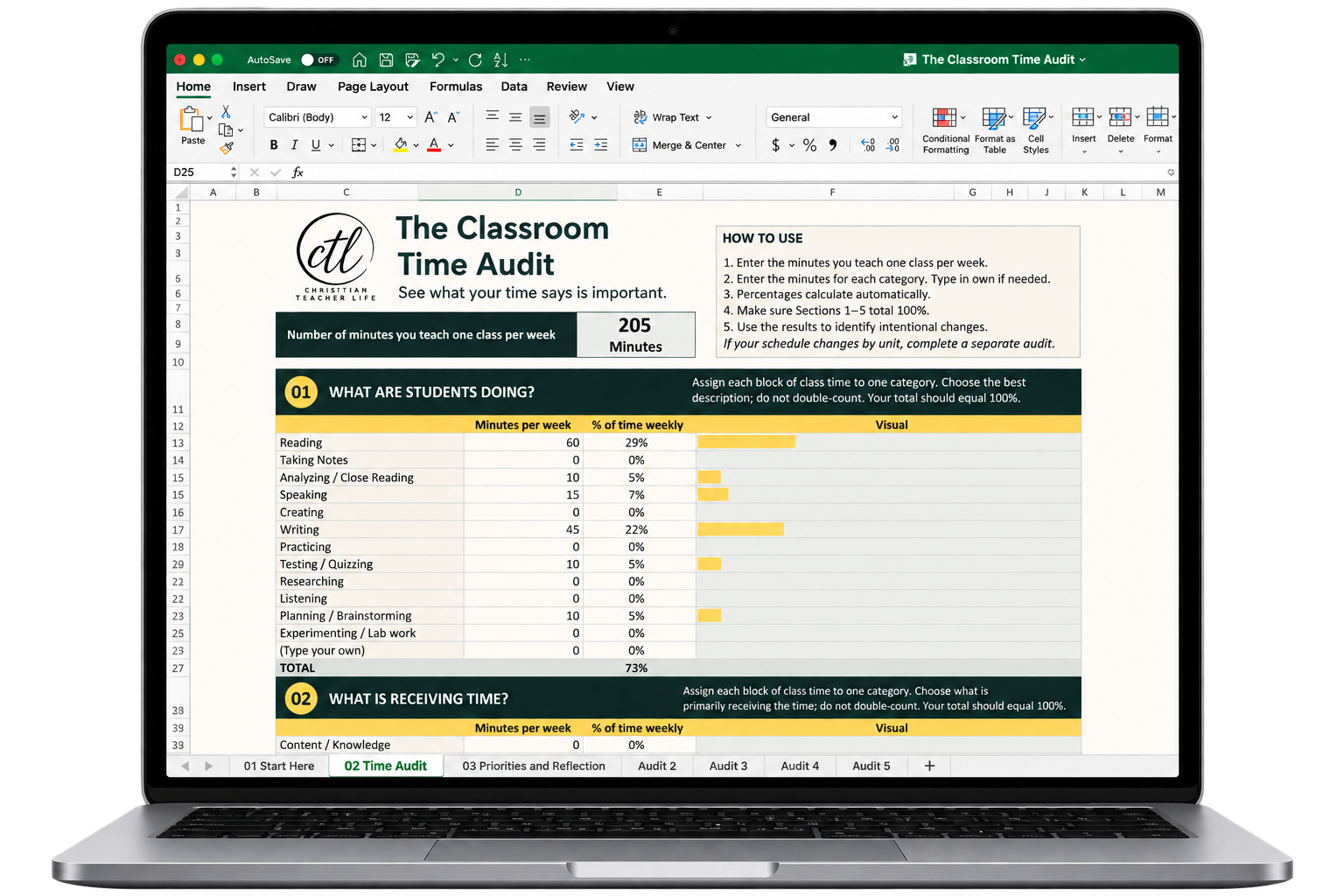
Task: Toggle the bottom vertical align button
Action: (x=540, y=117)
